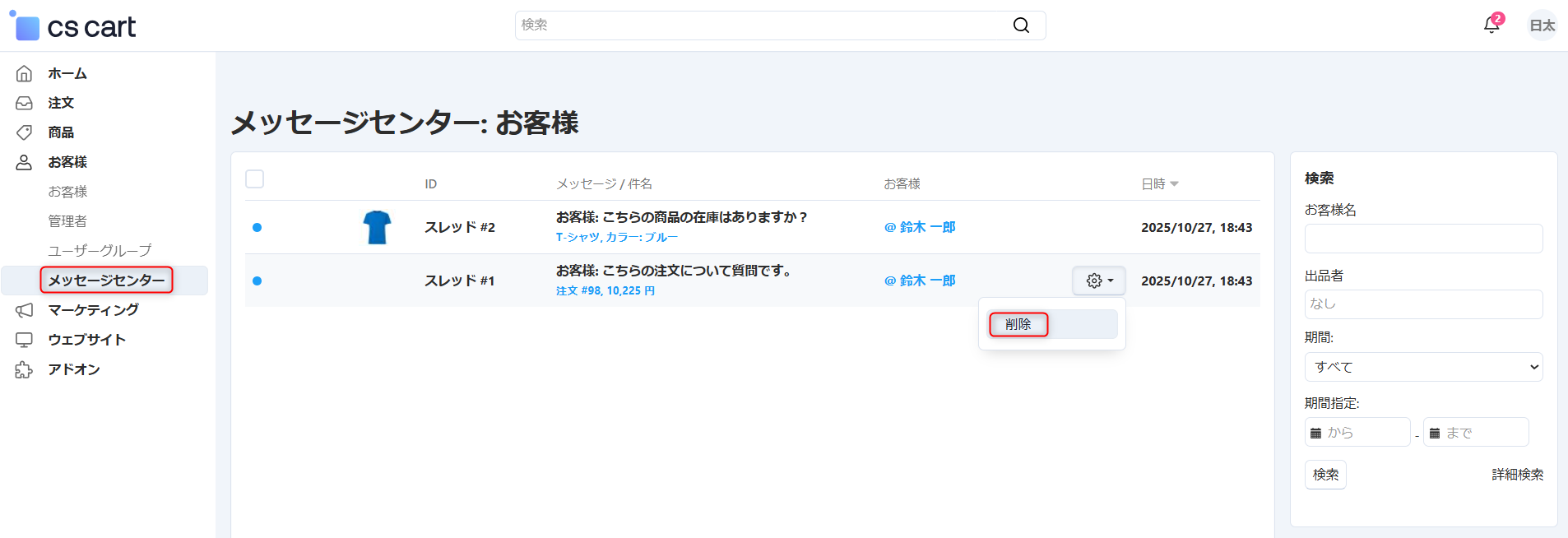
Task: Sort by the 日時 column header arrow
Action: [x=1174, y=184]
